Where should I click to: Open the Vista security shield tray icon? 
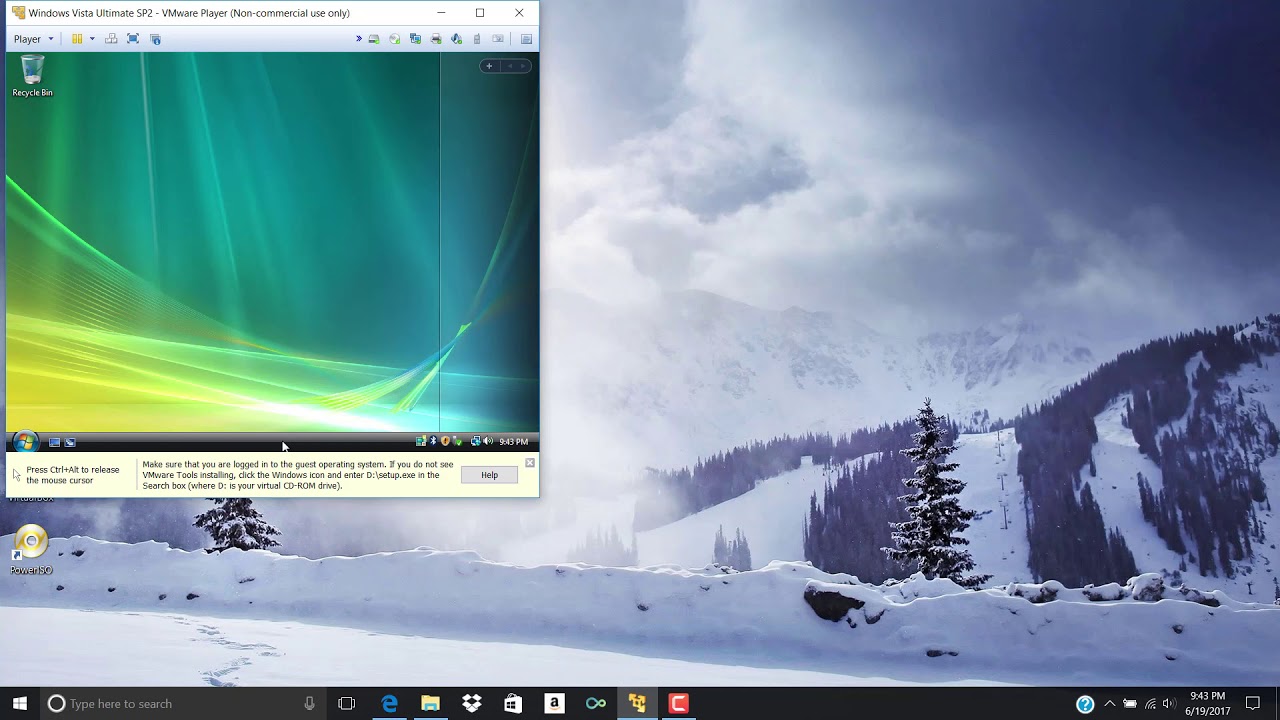(445, 441)
